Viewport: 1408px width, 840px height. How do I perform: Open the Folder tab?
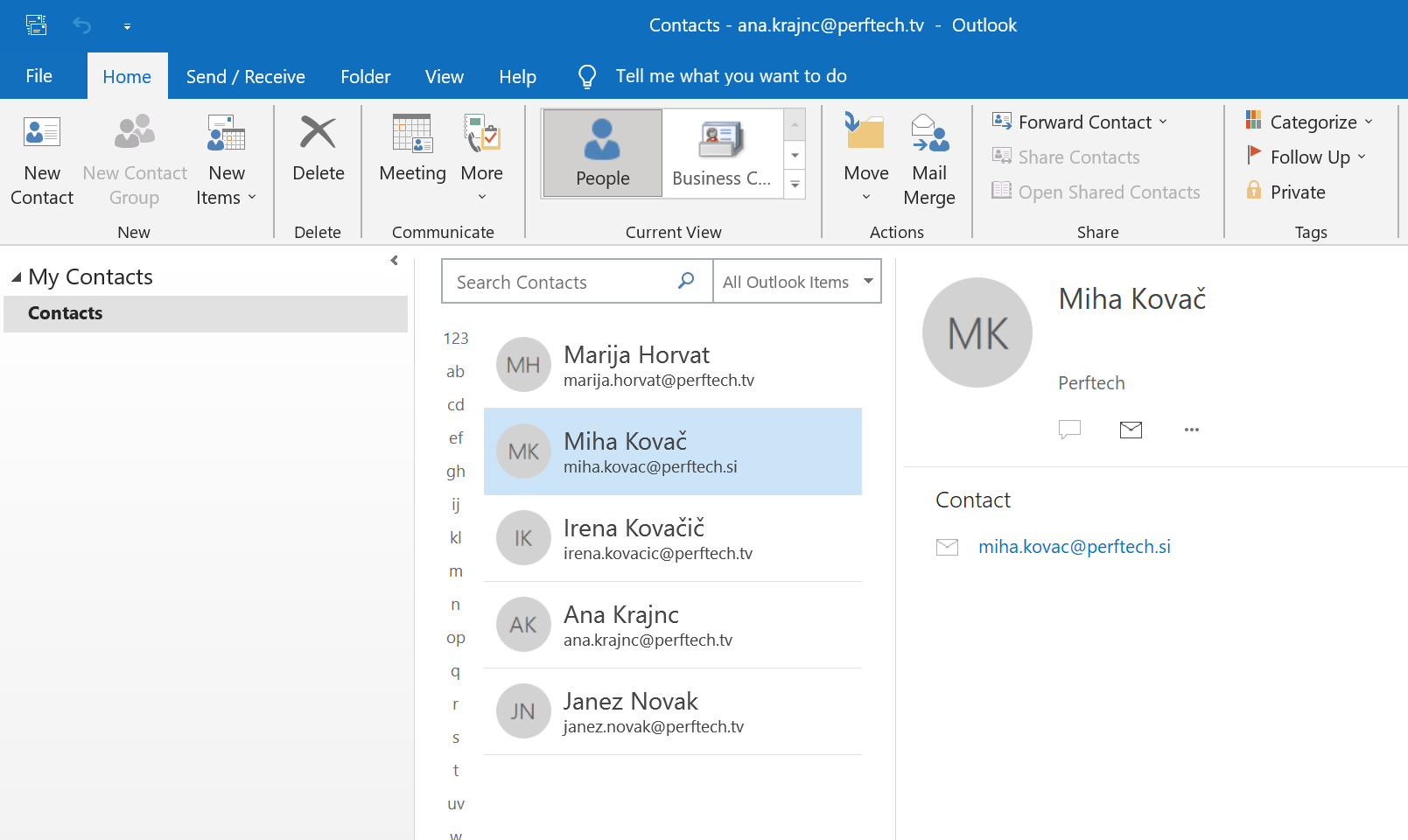(x=366, y=76)
